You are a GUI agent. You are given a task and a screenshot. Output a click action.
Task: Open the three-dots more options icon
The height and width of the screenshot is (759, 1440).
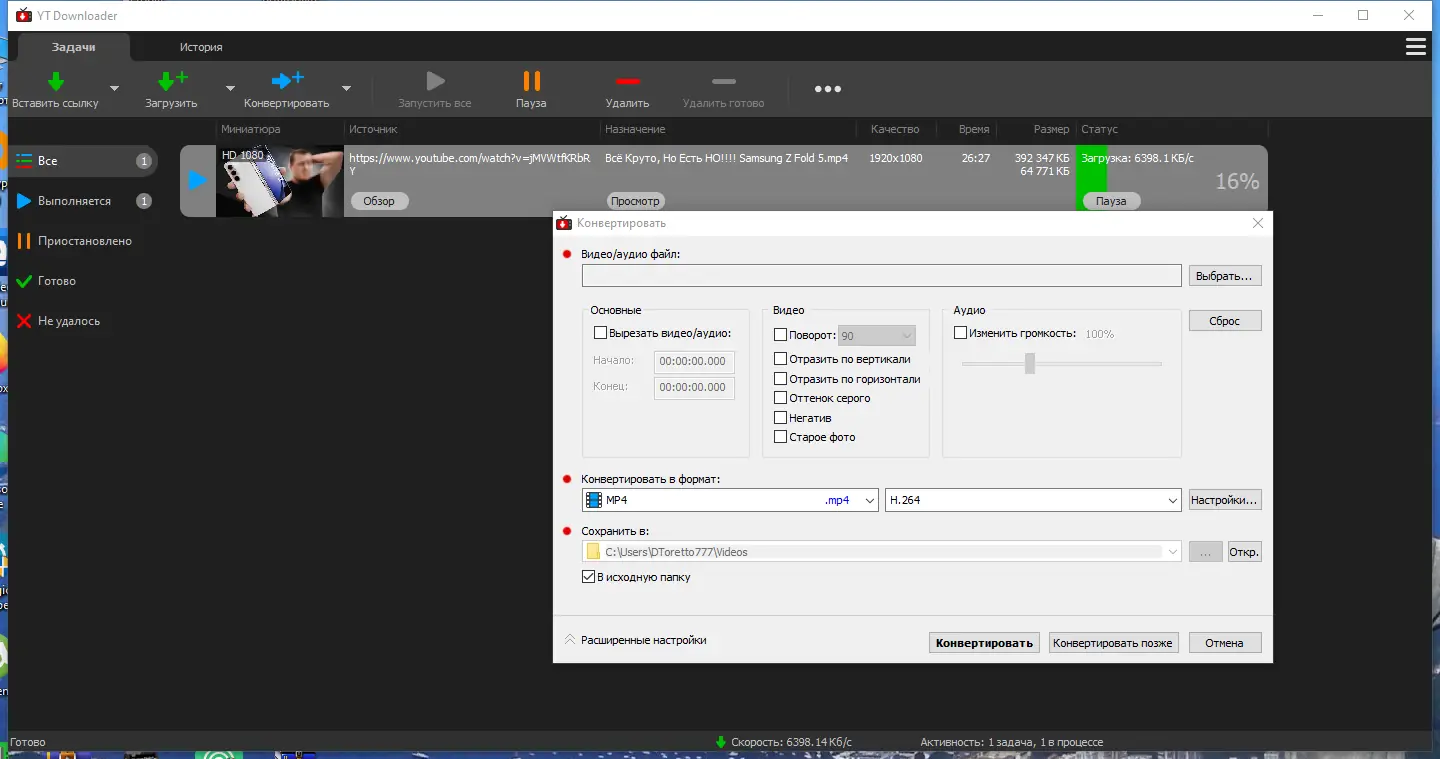coord(827,89)
